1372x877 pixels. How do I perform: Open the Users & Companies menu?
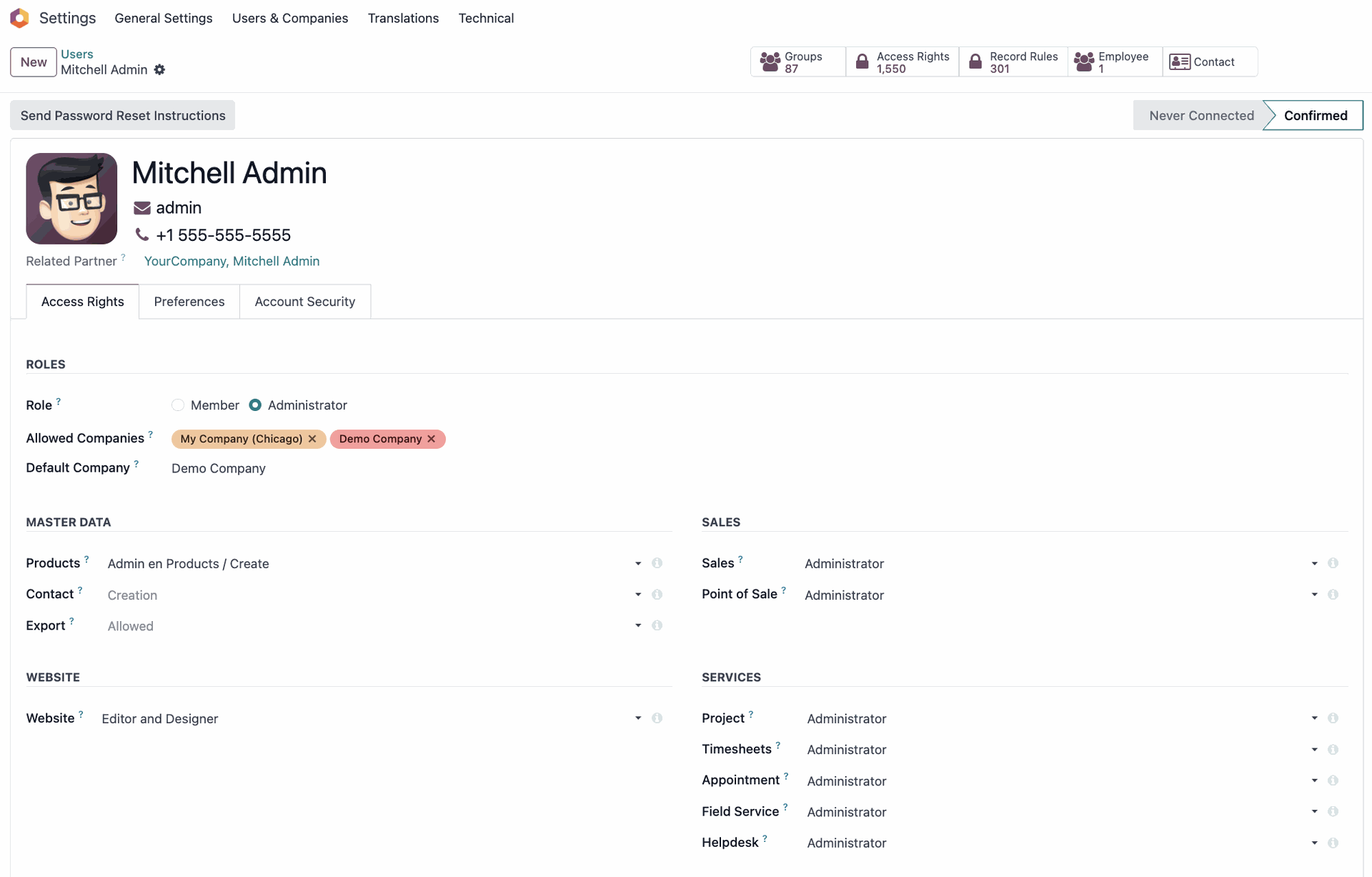(x=289, y=18)
